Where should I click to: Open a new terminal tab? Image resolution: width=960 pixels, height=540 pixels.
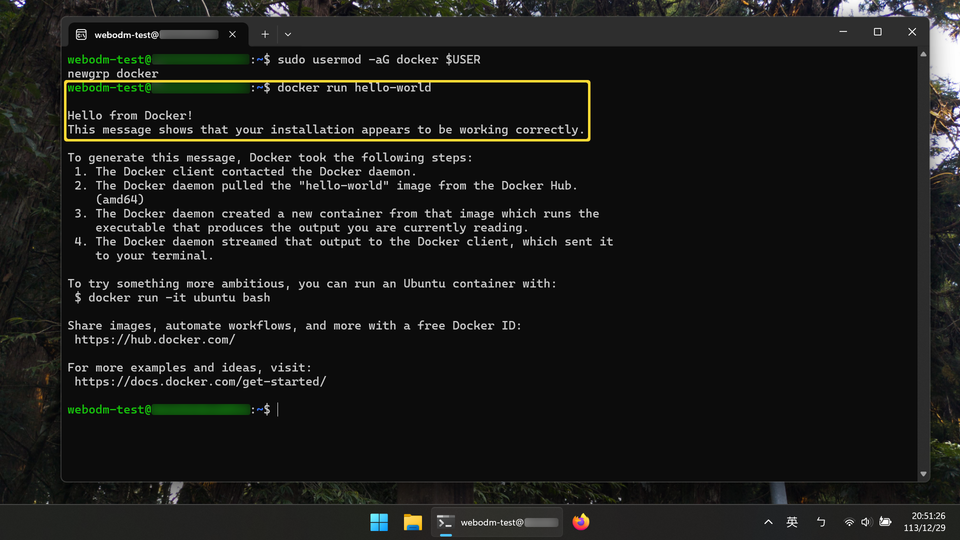tap(265, 34)
